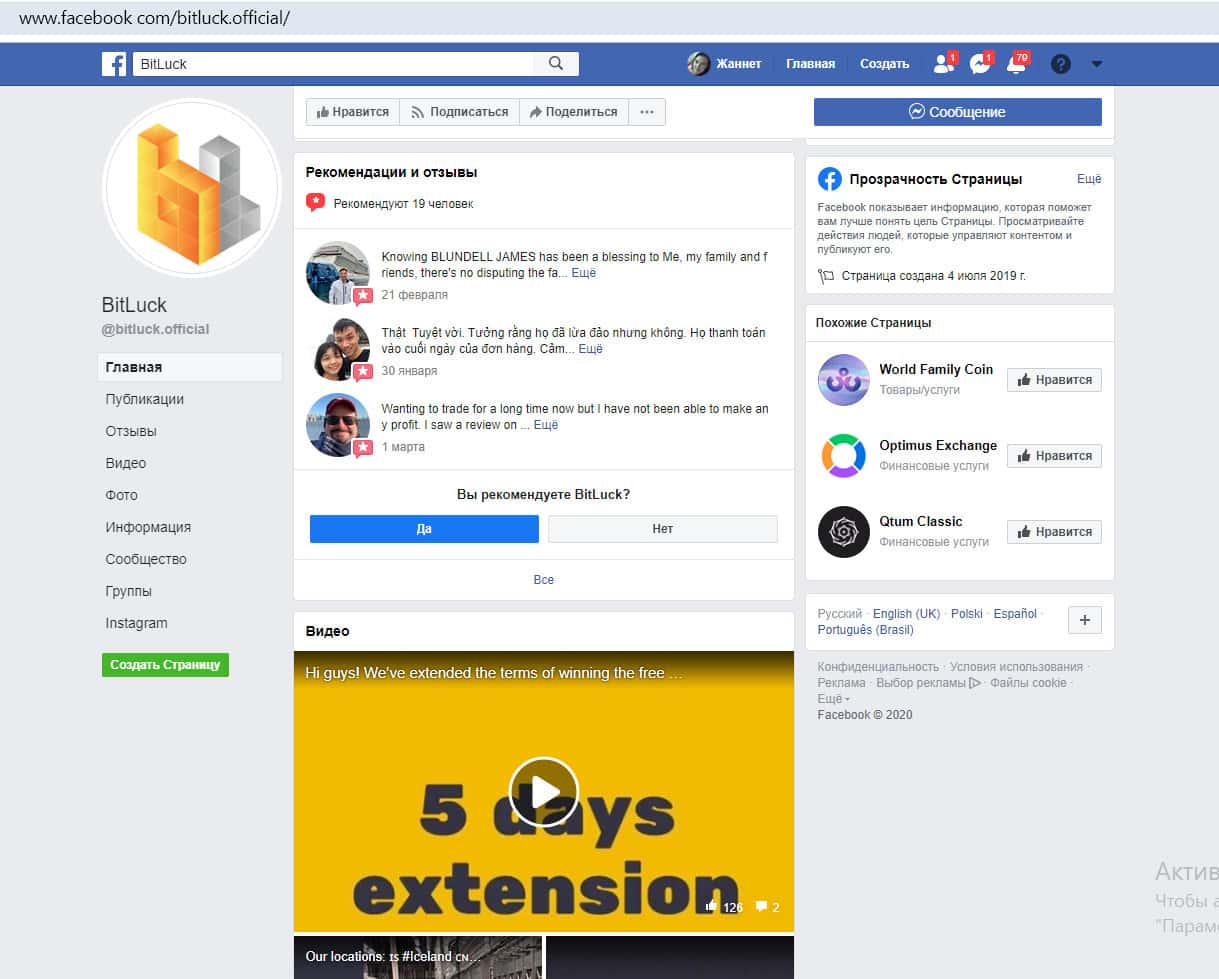Open Конфиденциальность footer link
This screenshot has height=979, width=1219.
click(878, 667)
